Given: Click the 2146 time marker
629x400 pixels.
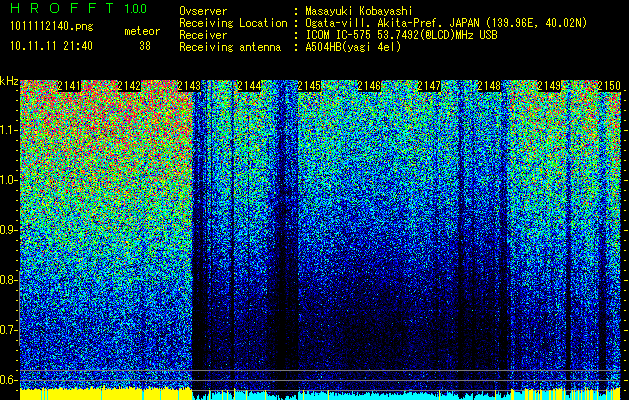Looking at the screenshot, I should click(x=369, y=86).
